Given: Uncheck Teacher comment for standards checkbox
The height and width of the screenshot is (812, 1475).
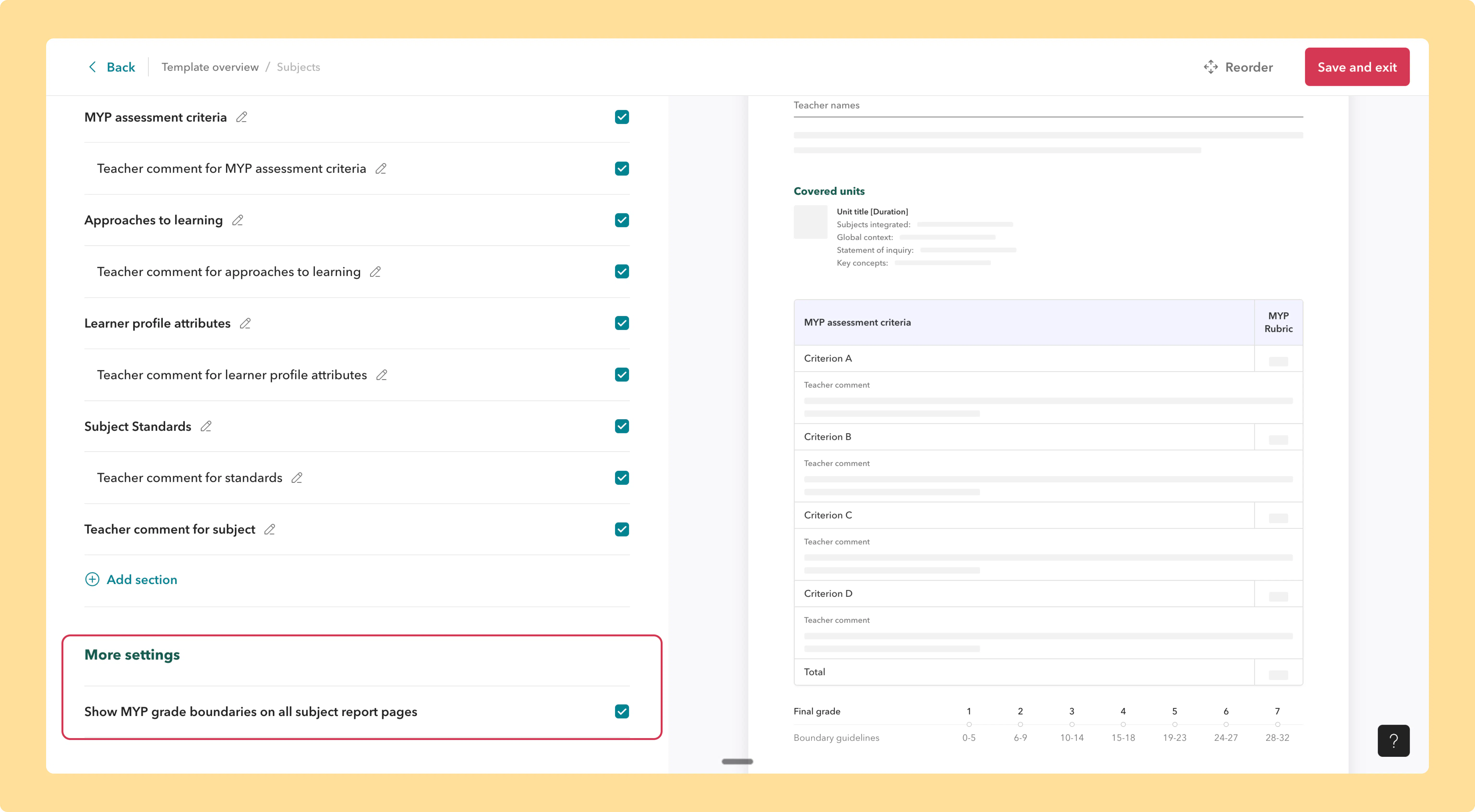Looking at the screenshot, I should [622, 478].
